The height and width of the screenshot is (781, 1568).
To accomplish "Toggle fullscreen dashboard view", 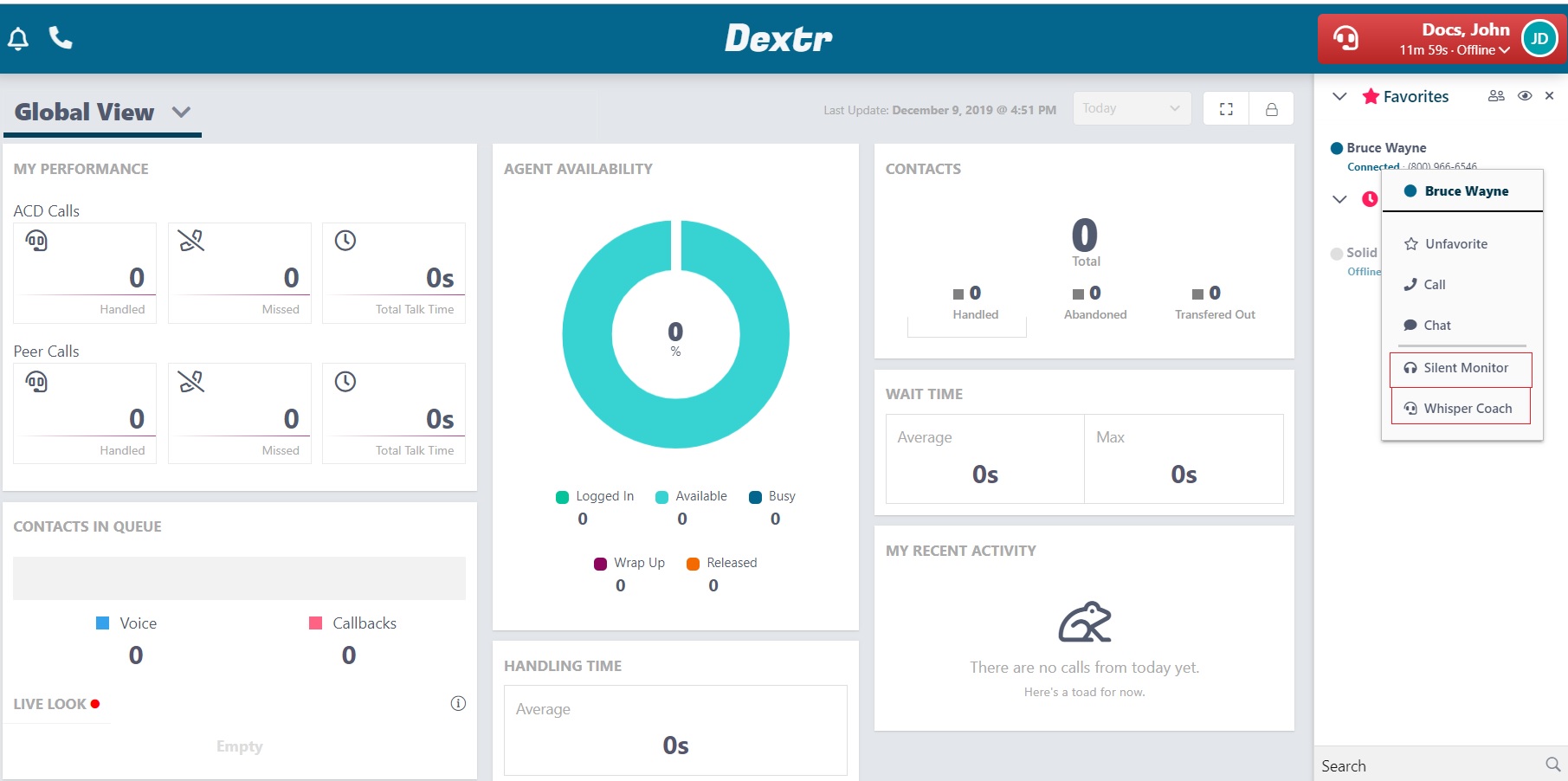I will [x=1226, y=109].
